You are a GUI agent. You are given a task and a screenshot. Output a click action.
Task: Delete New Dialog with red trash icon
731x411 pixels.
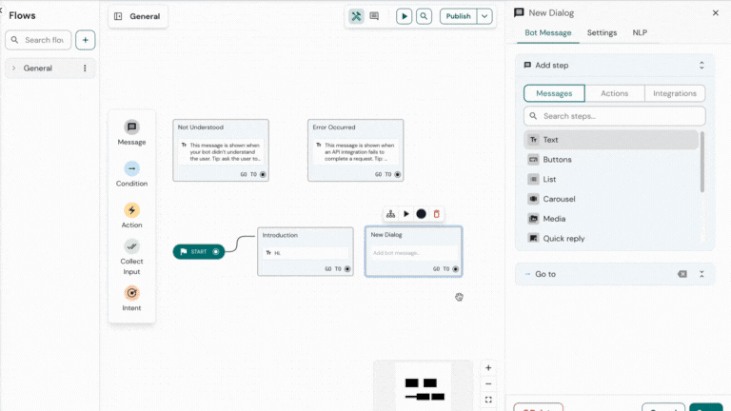(x=437, y=214)
